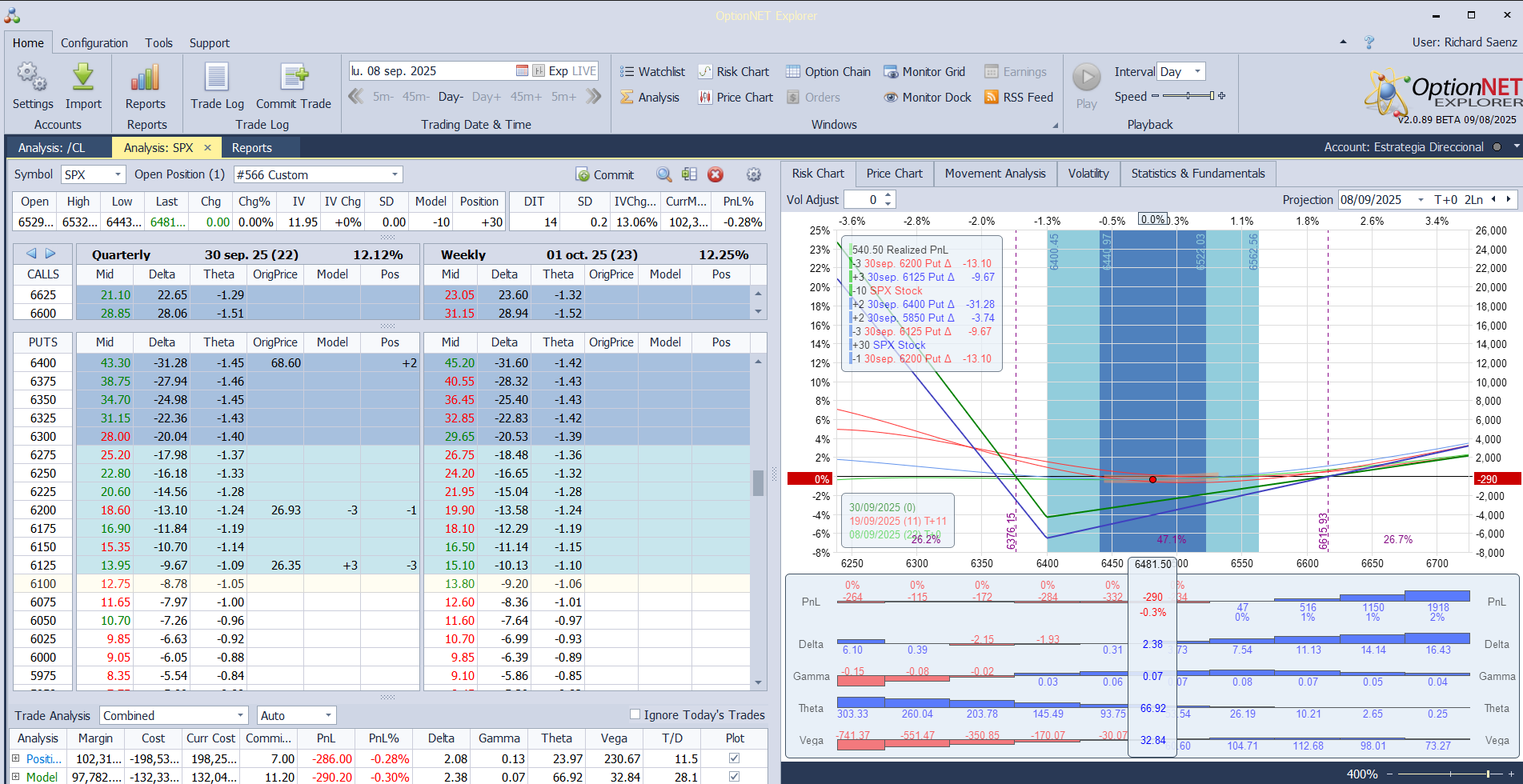The width and height of the screenshot is (1523, 784).
Task: Open the account dropdown arrow in header
Action: pos(1516,147)
